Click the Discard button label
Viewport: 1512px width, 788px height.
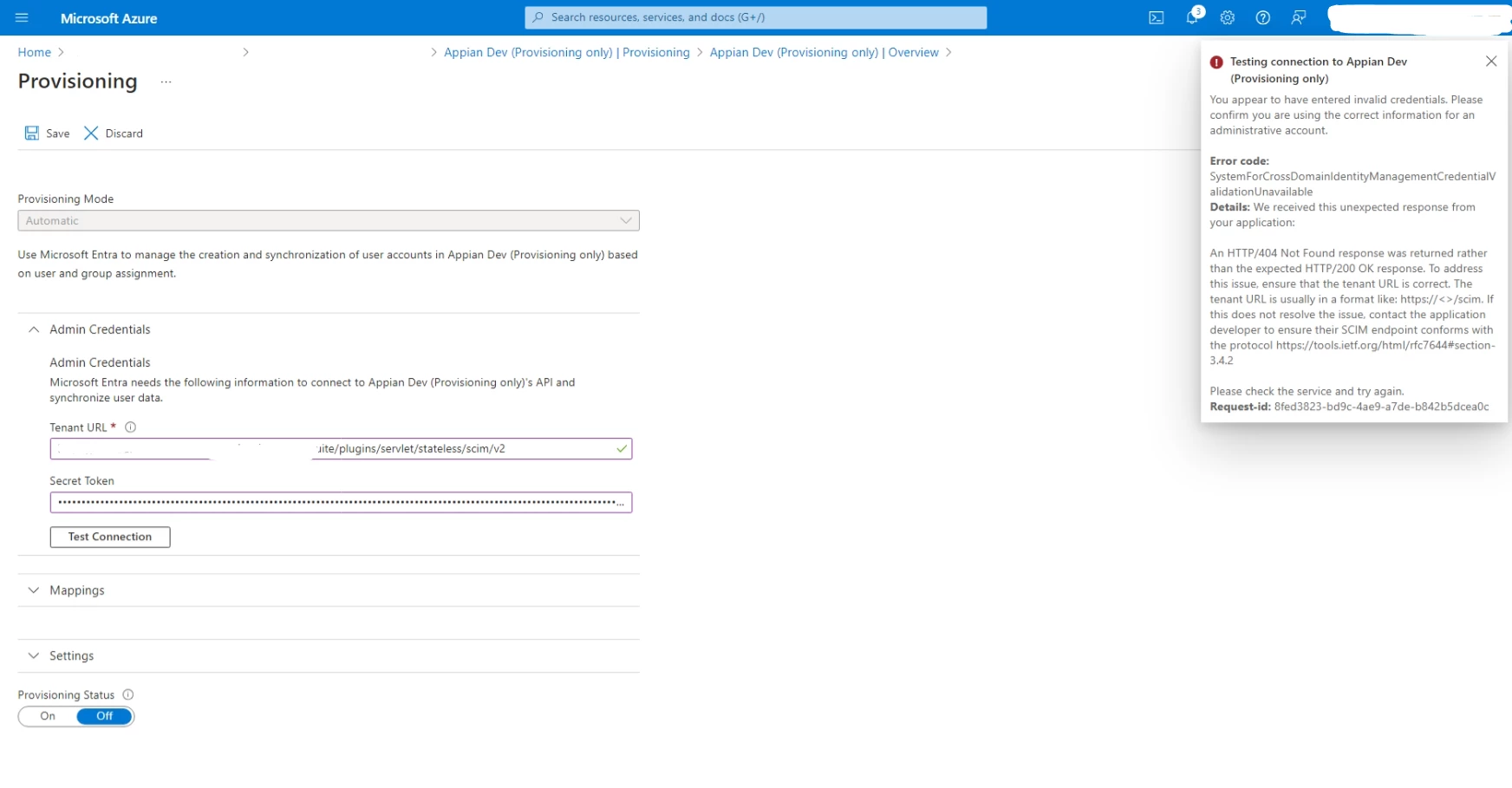[x=124, y=134]
